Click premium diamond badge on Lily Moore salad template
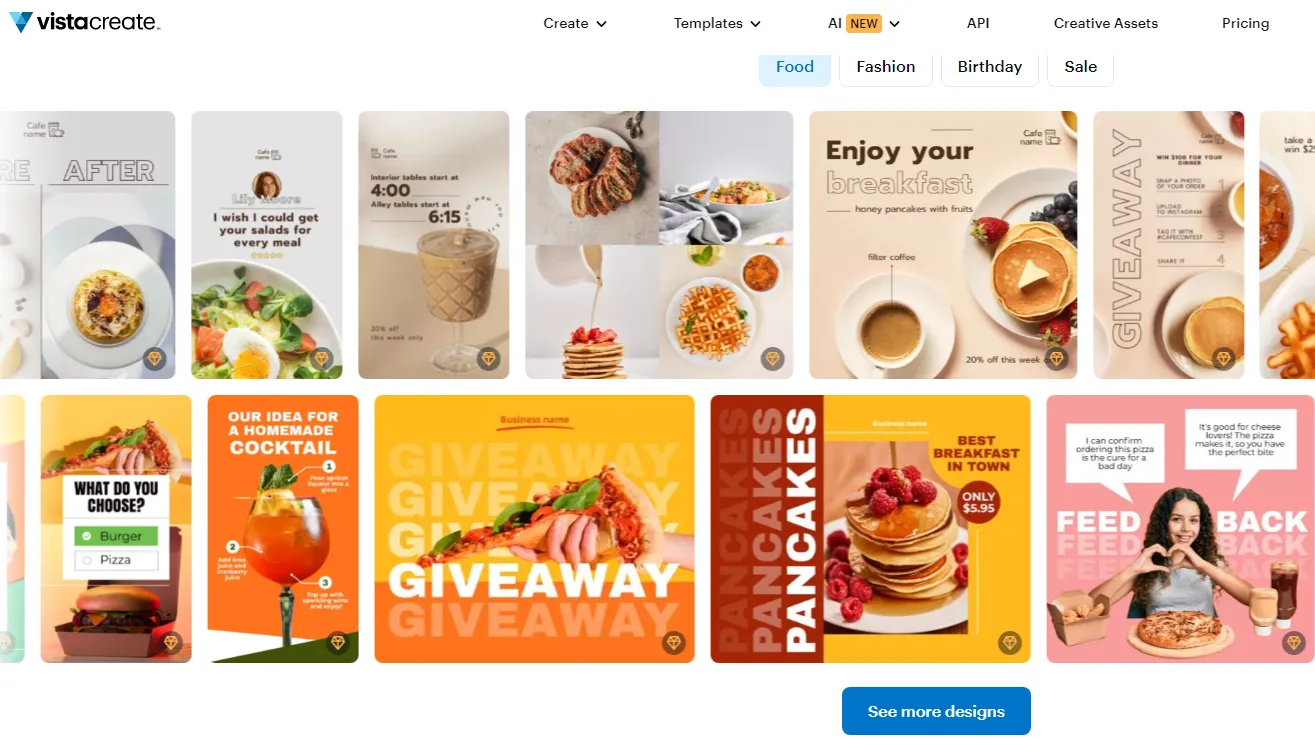 (x=321, y=358)
